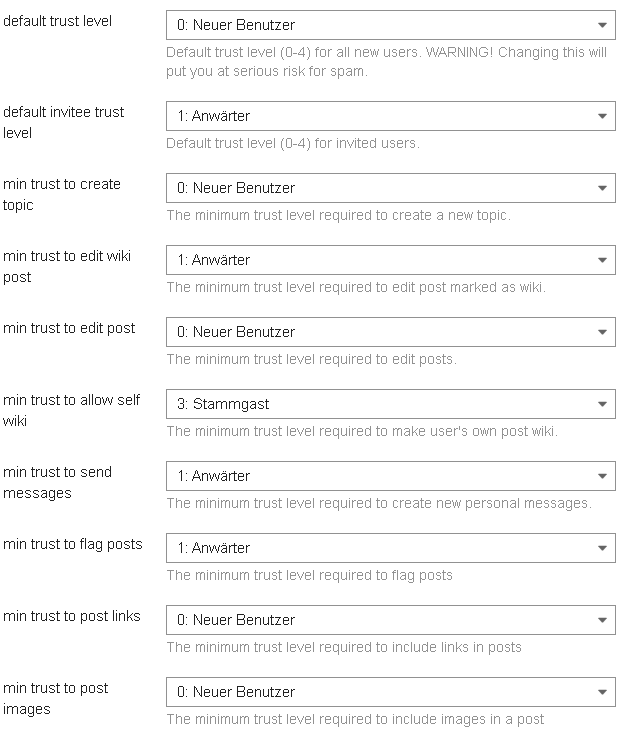This screenshot has height=733, width=634.
Task: Open the min trust to flag posts dropdown
Action: click(390, 548)
